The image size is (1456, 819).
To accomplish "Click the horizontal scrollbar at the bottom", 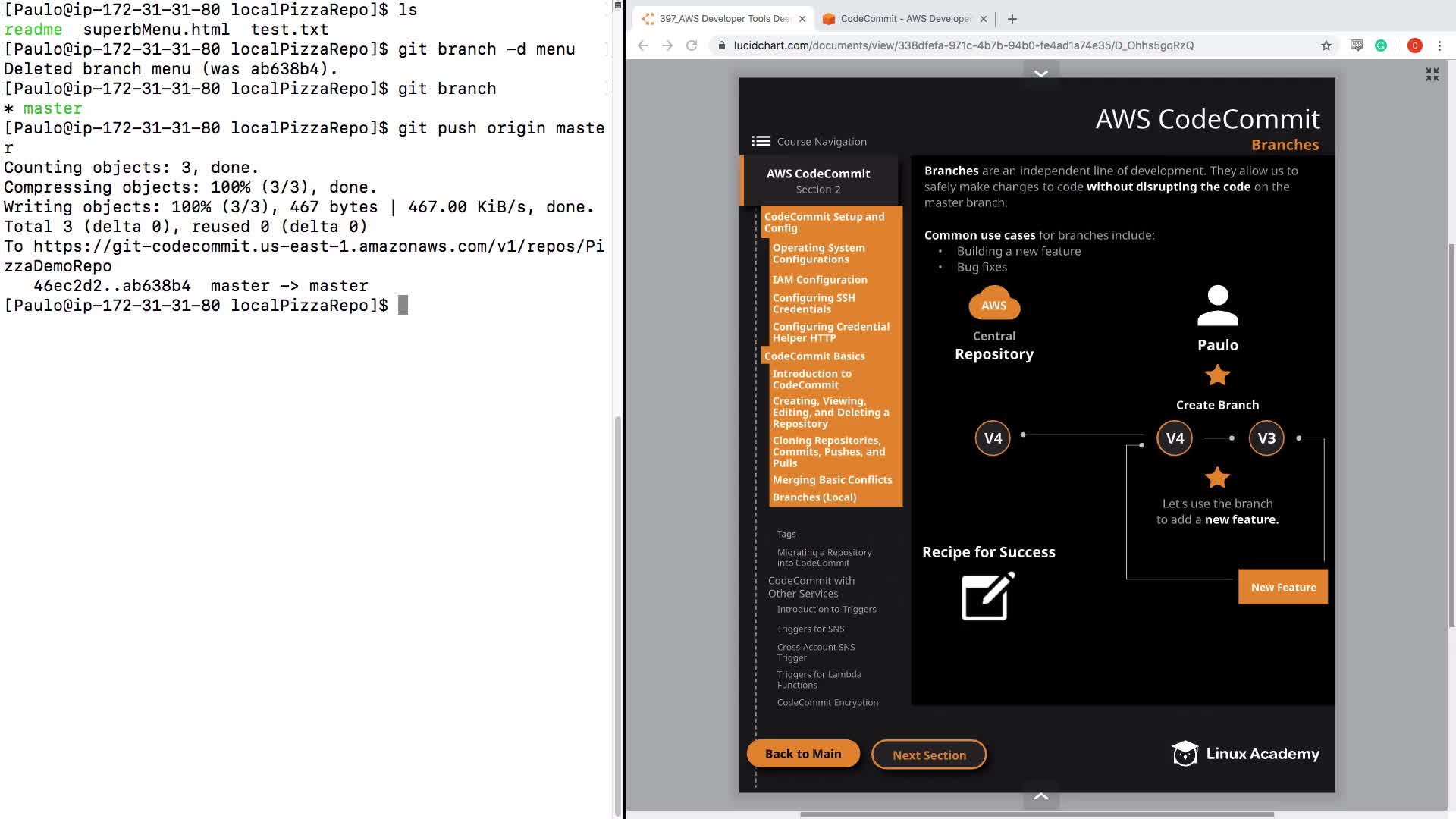I will [1037, 815].
